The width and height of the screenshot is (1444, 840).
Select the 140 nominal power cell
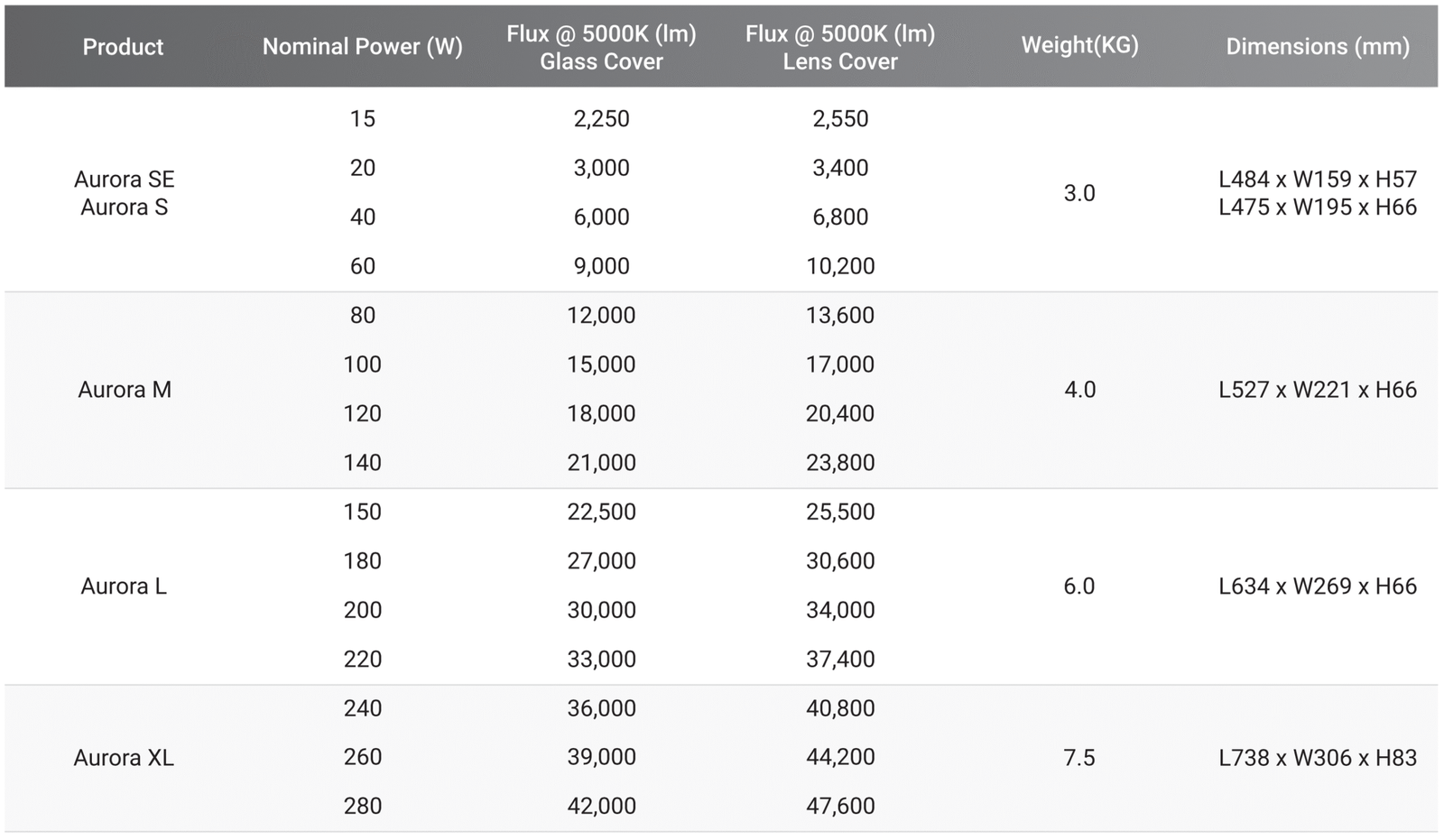tap(362, 463)
